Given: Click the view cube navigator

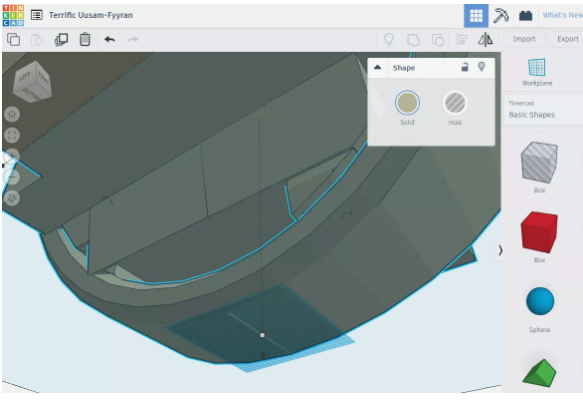Looking at the screenshot, I should pos(32,82).
